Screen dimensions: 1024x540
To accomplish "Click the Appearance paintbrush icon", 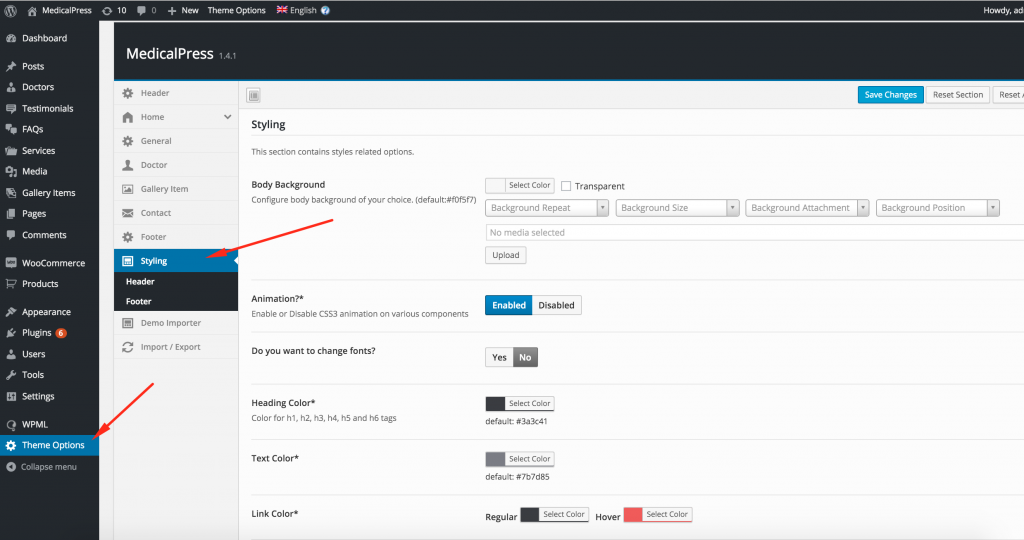I will click(11, 312).
